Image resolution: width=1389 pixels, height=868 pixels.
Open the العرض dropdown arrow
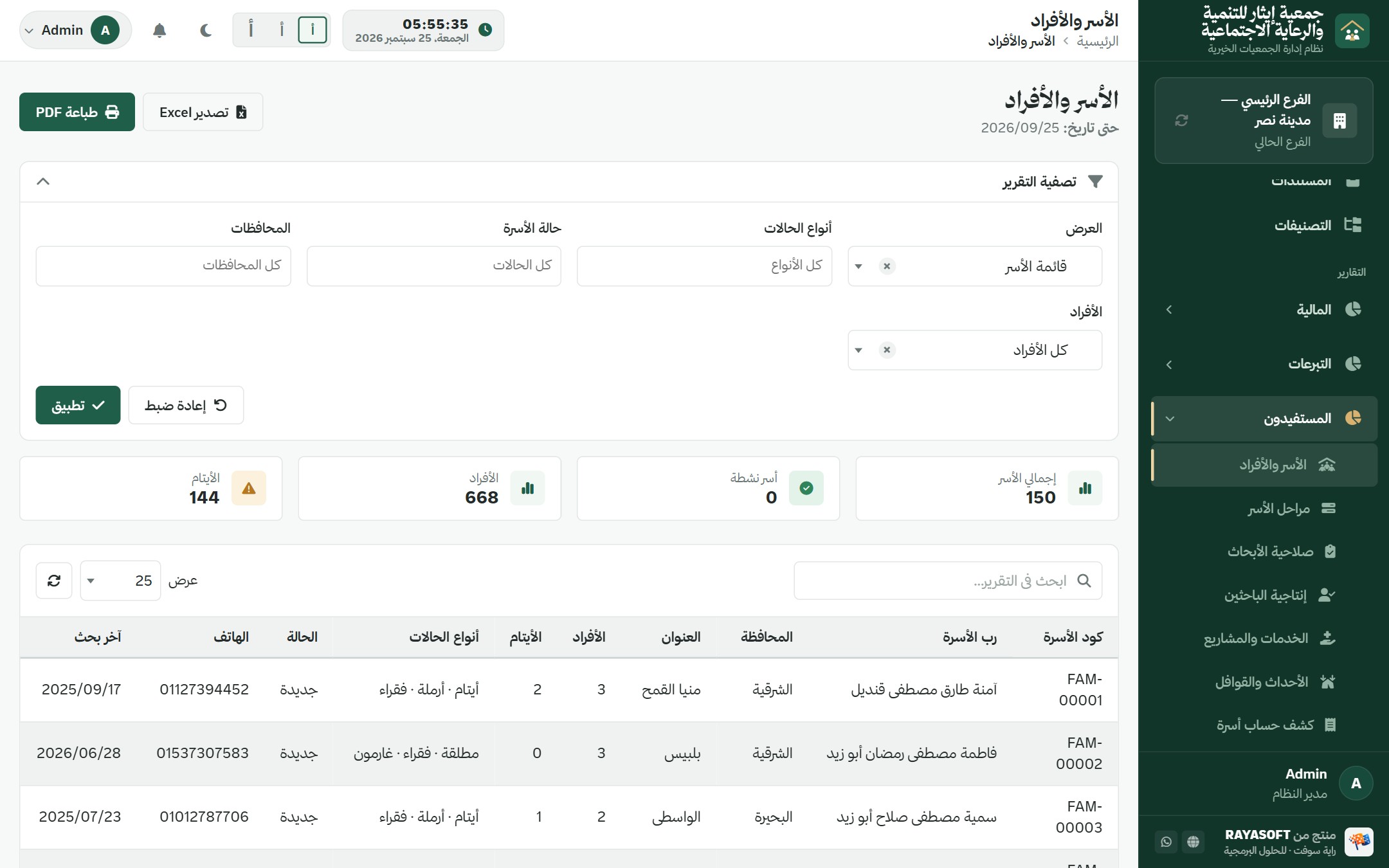(858, 266)
